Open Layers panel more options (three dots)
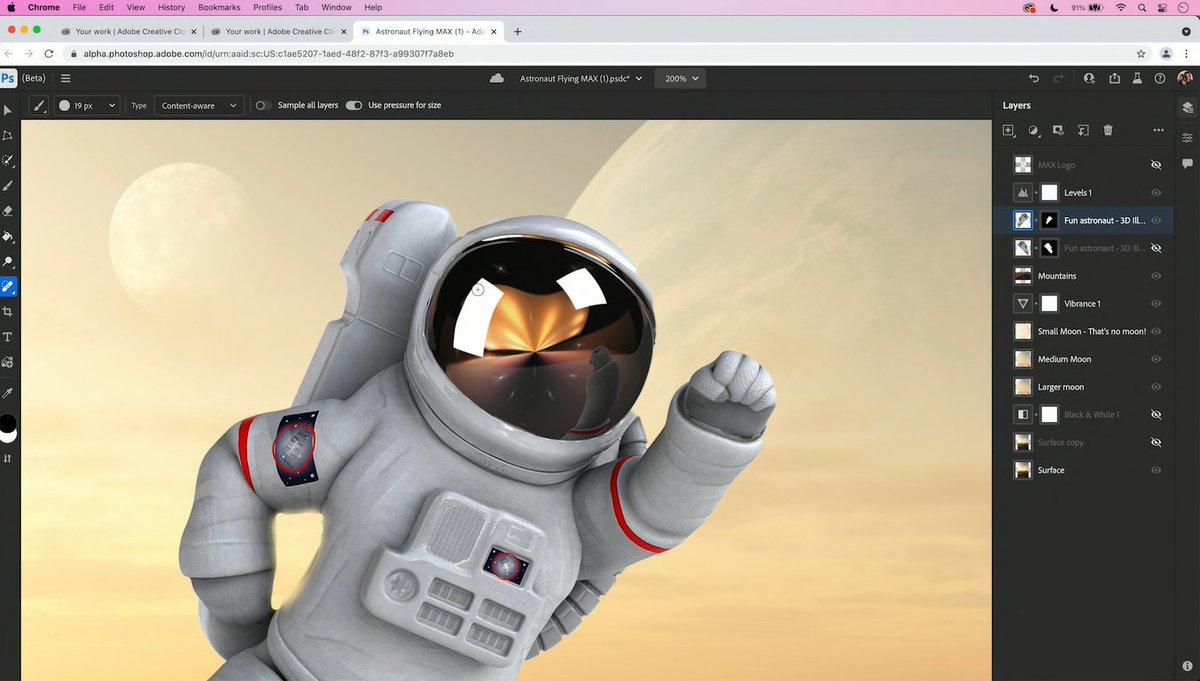1200x681 pixels. (x=1158, y=130)
